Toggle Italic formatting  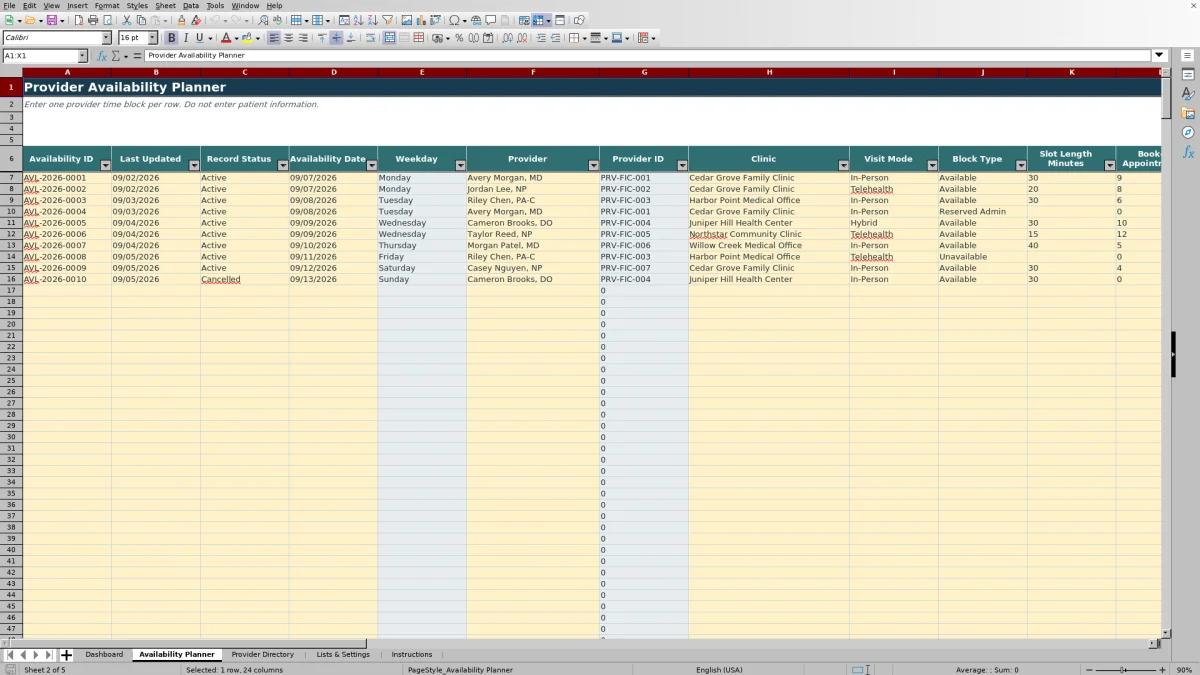click(x=185, y=38)
